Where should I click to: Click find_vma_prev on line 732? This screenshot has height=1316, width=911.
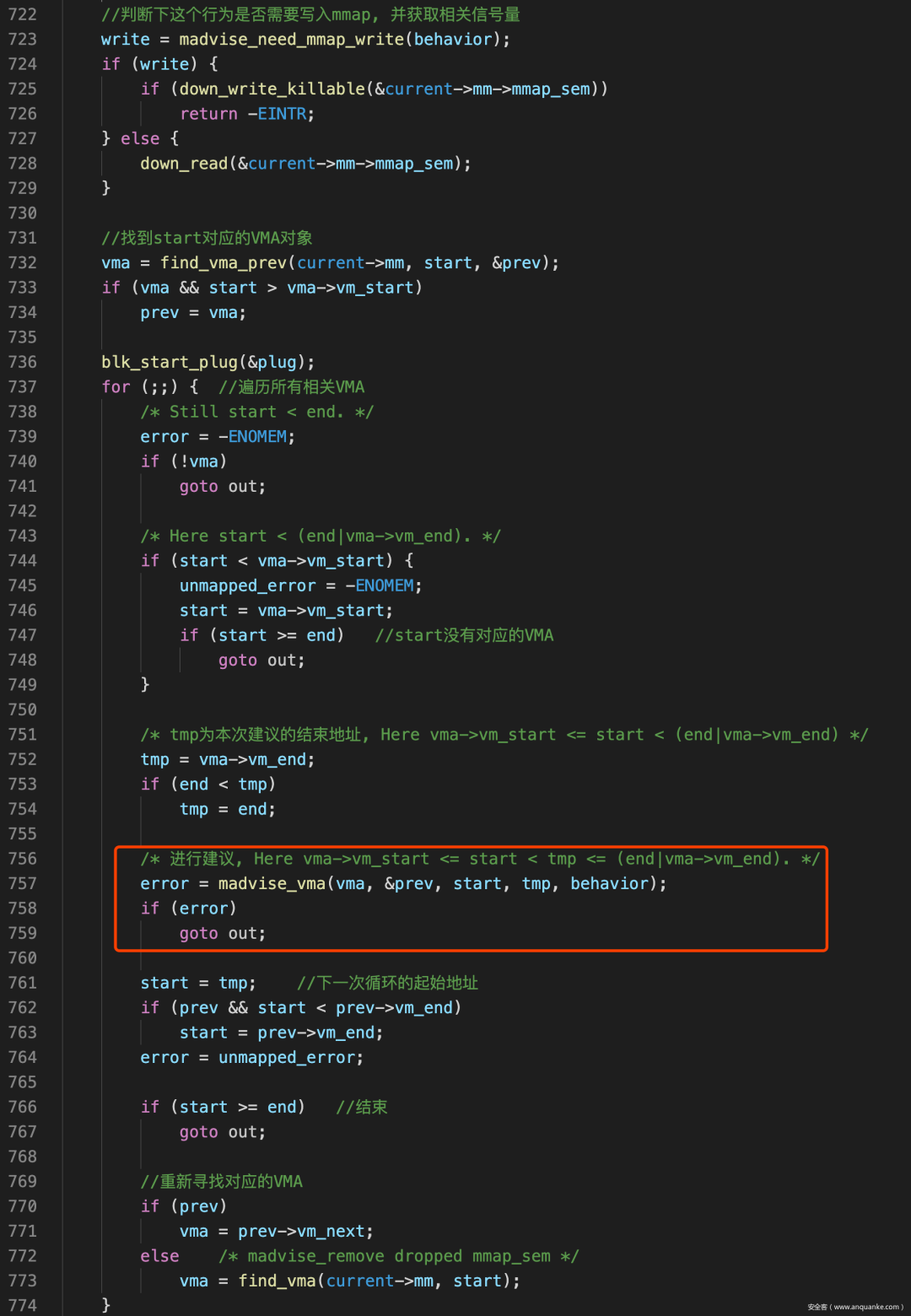(224, 263)
